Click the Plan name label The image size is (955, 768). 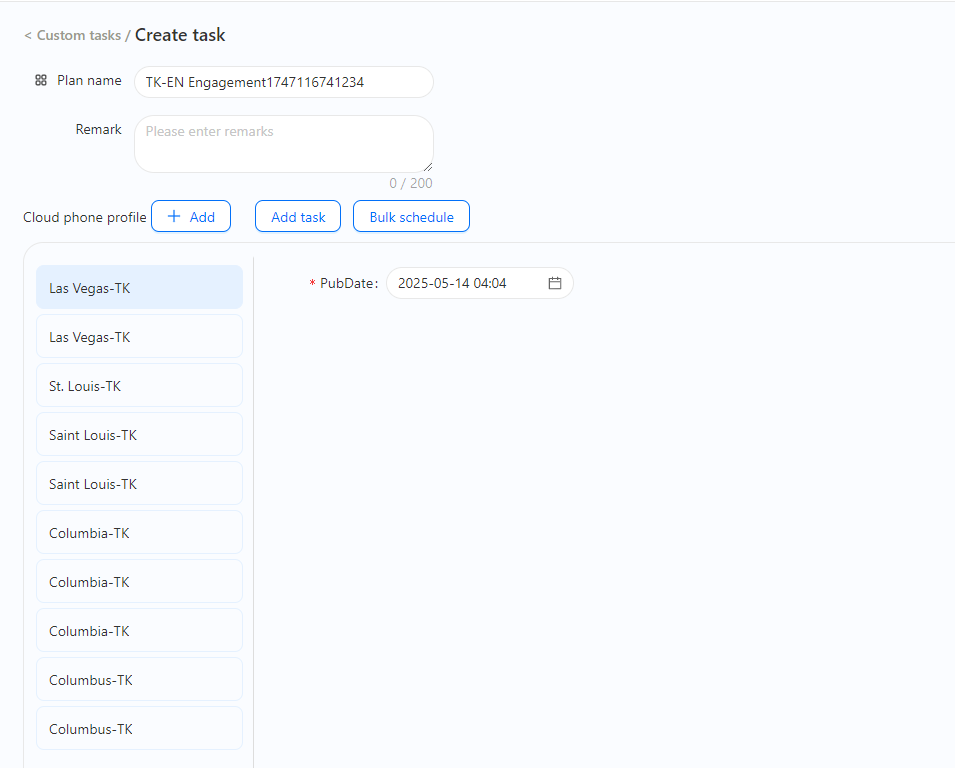90,80
